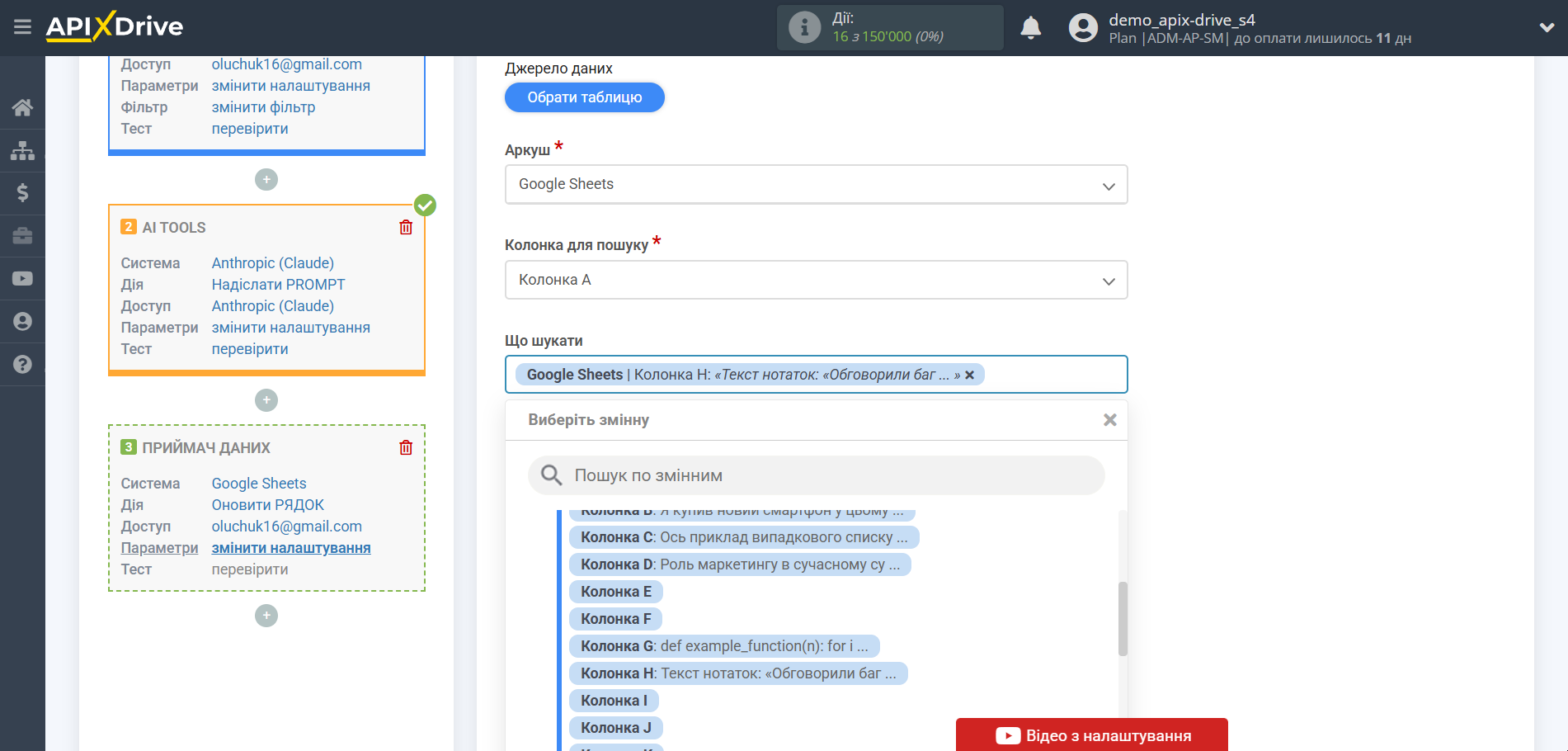Viewport: 1568px width, 751px height.
Task: Select Колонка D from the variable list
Action: [740, 564]
